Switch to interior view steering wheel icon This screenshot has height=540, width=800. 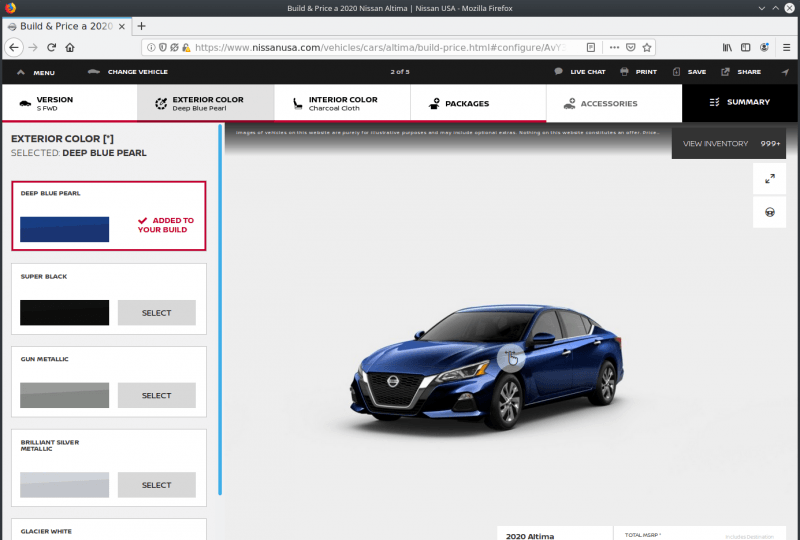(769, 212)
